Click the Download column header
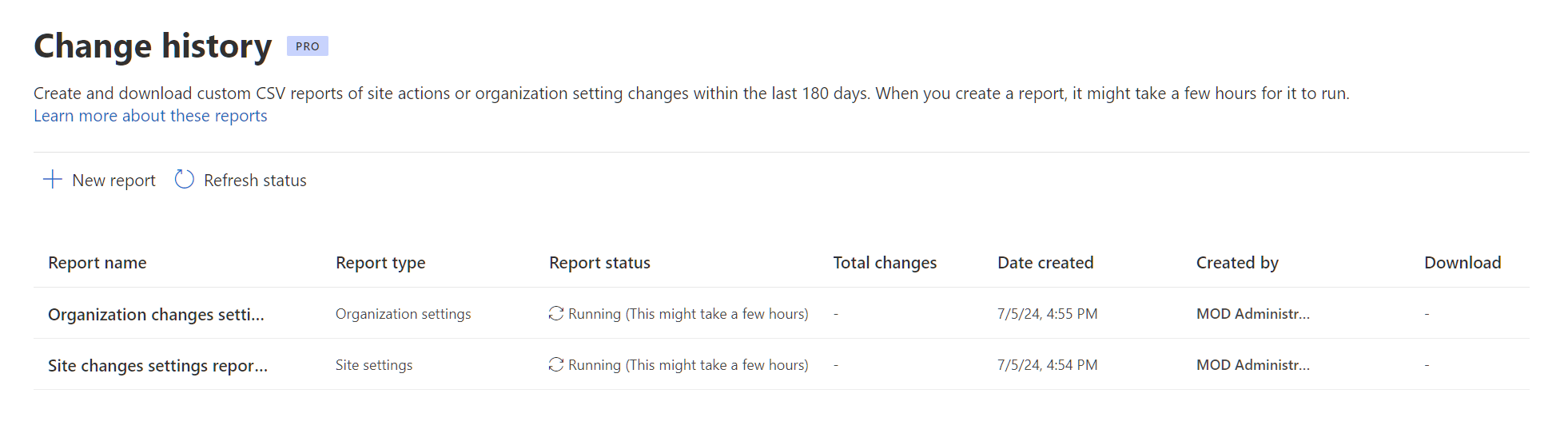The height and width of the screenshot is (441, 1568). (1463, 263)
